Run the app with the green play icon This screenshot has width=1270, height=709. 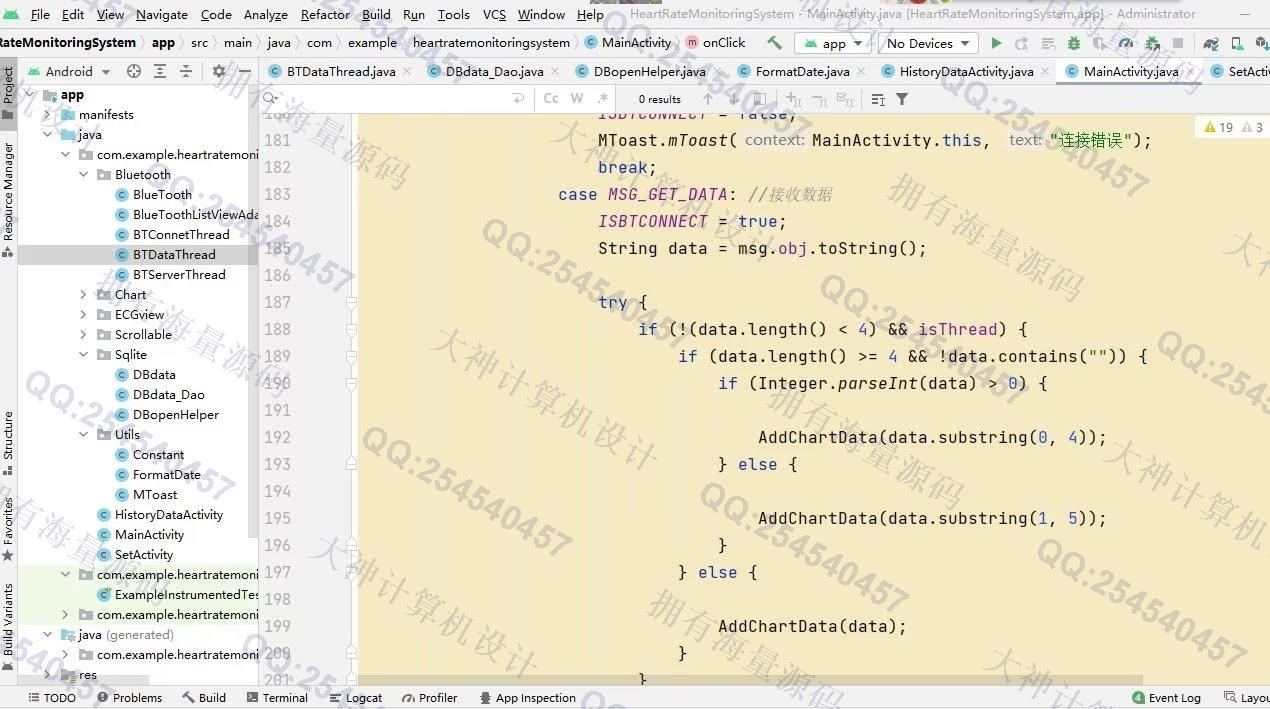pos(996,43)
